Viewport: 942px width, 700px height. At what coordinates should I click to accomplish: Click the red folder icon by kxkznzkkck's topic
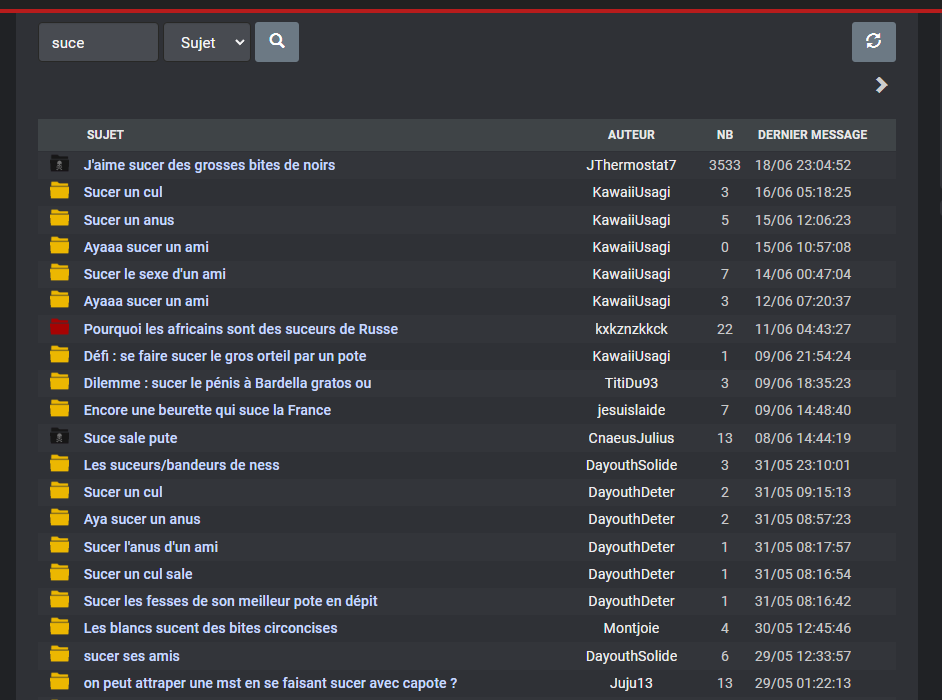pyautogui.click(x=59, y=327)
